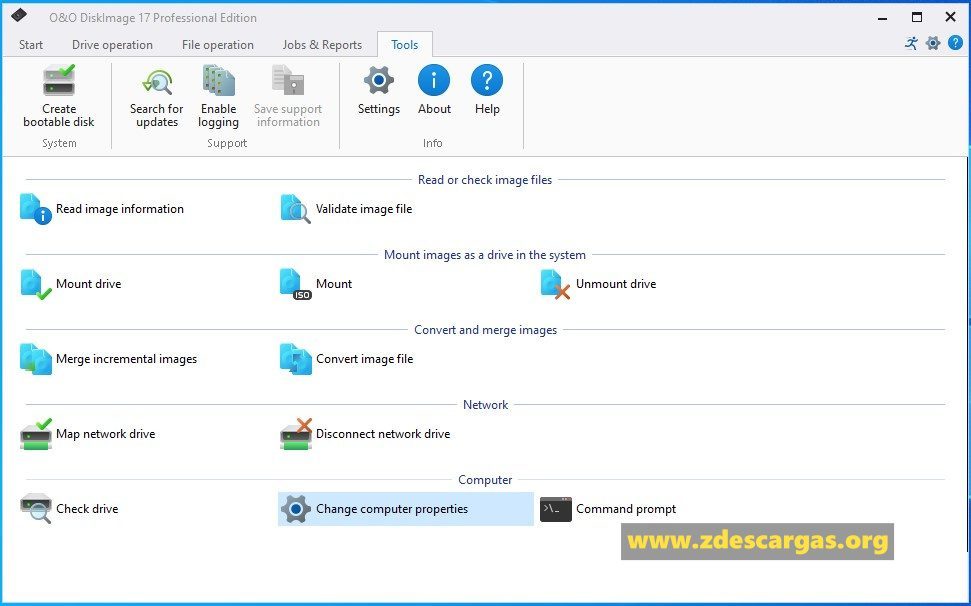Image resolution: width=971 pixels, height=606 pixels.
Task: Click the Merge incremental images label
Action: pos(126,359)
